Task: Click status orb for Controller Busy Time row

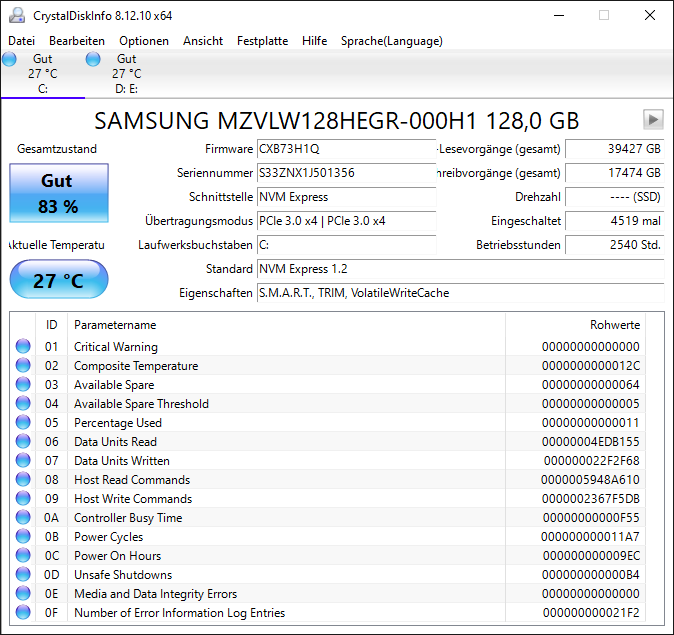Action: click(23, 517)
